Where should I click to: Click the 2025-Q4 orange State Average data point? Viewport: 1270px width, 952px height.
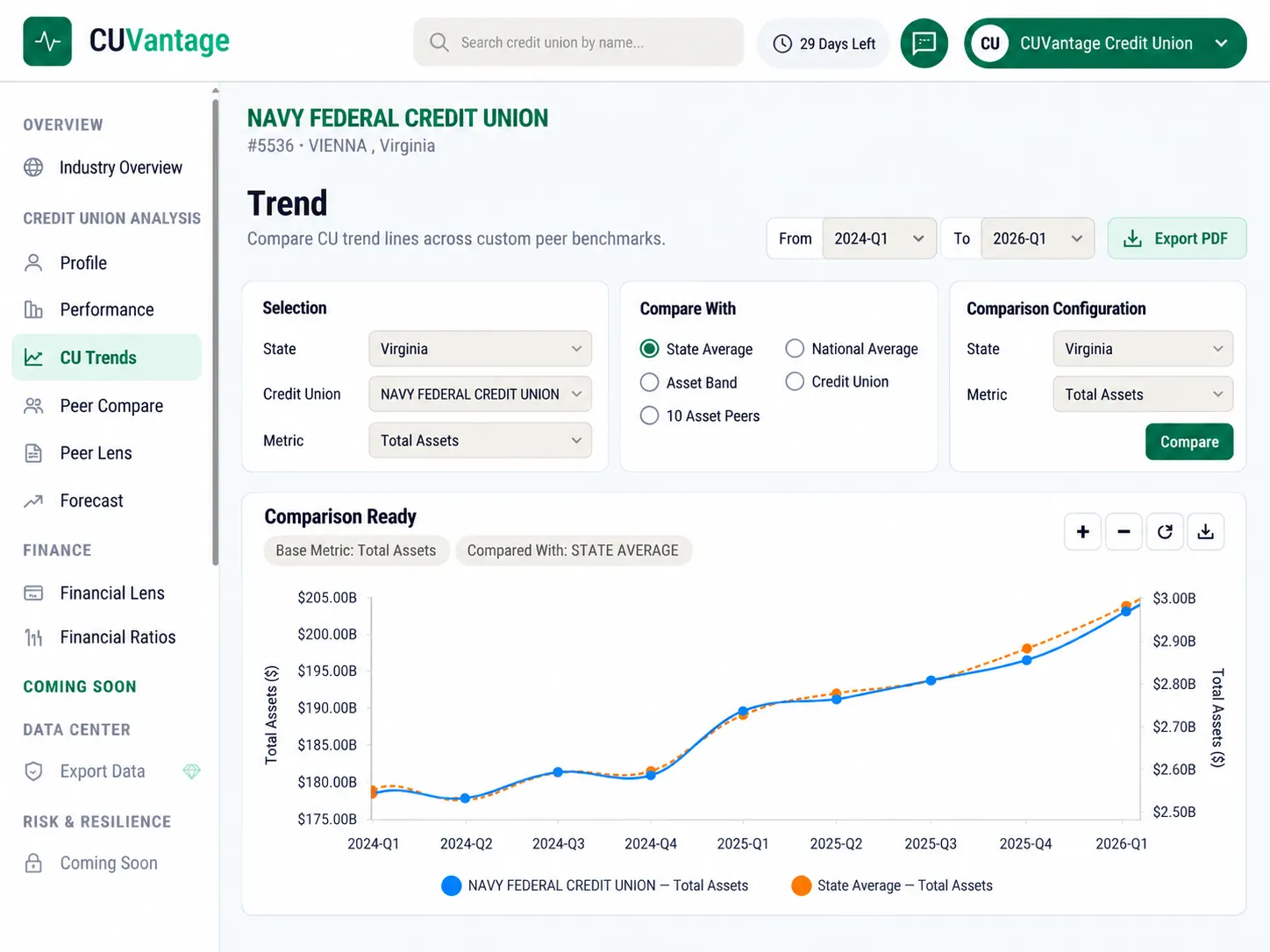click(1027, 650)
